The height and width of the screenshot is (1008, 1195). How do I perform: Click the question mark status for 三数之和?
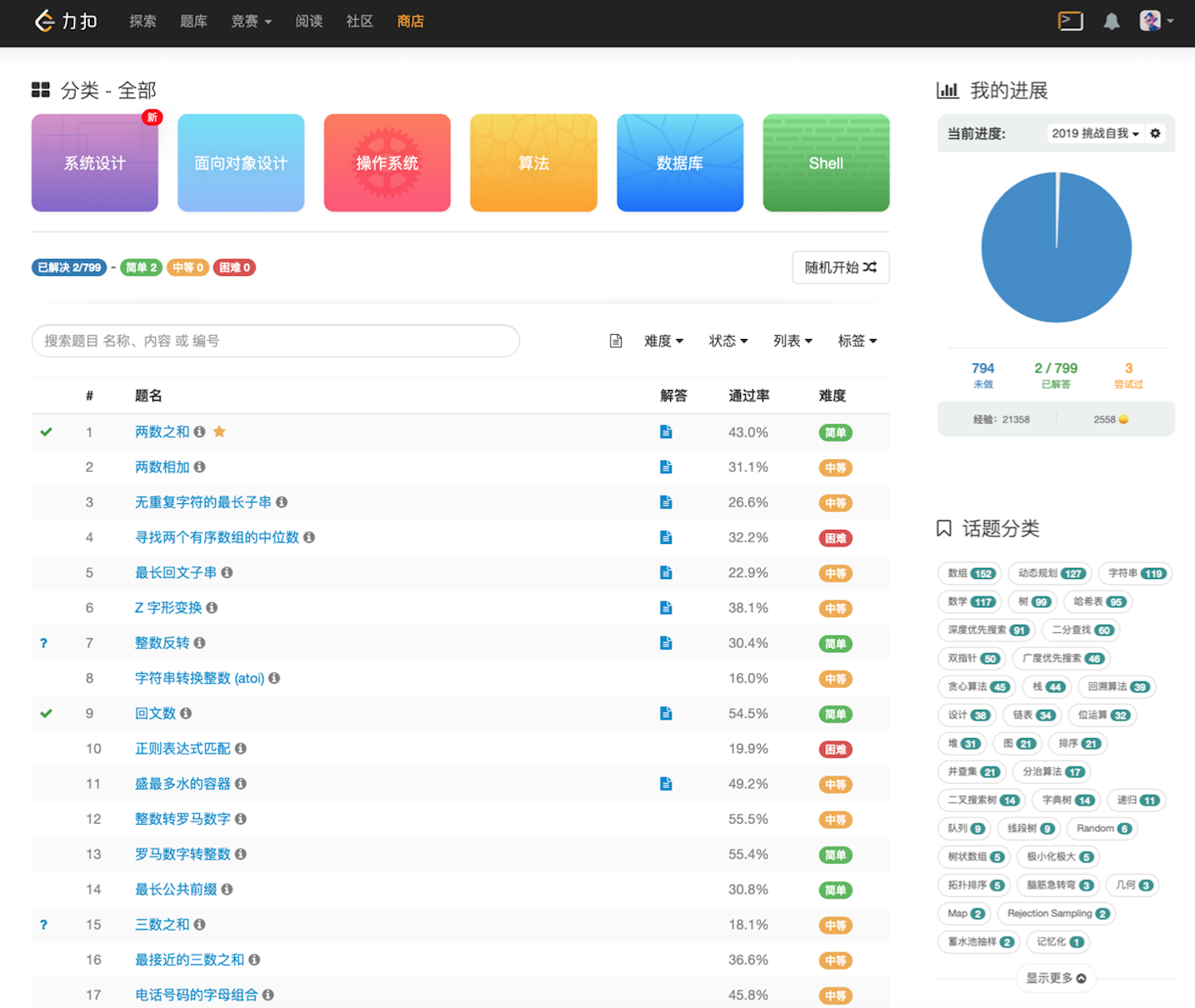click(x=43, y=925)
